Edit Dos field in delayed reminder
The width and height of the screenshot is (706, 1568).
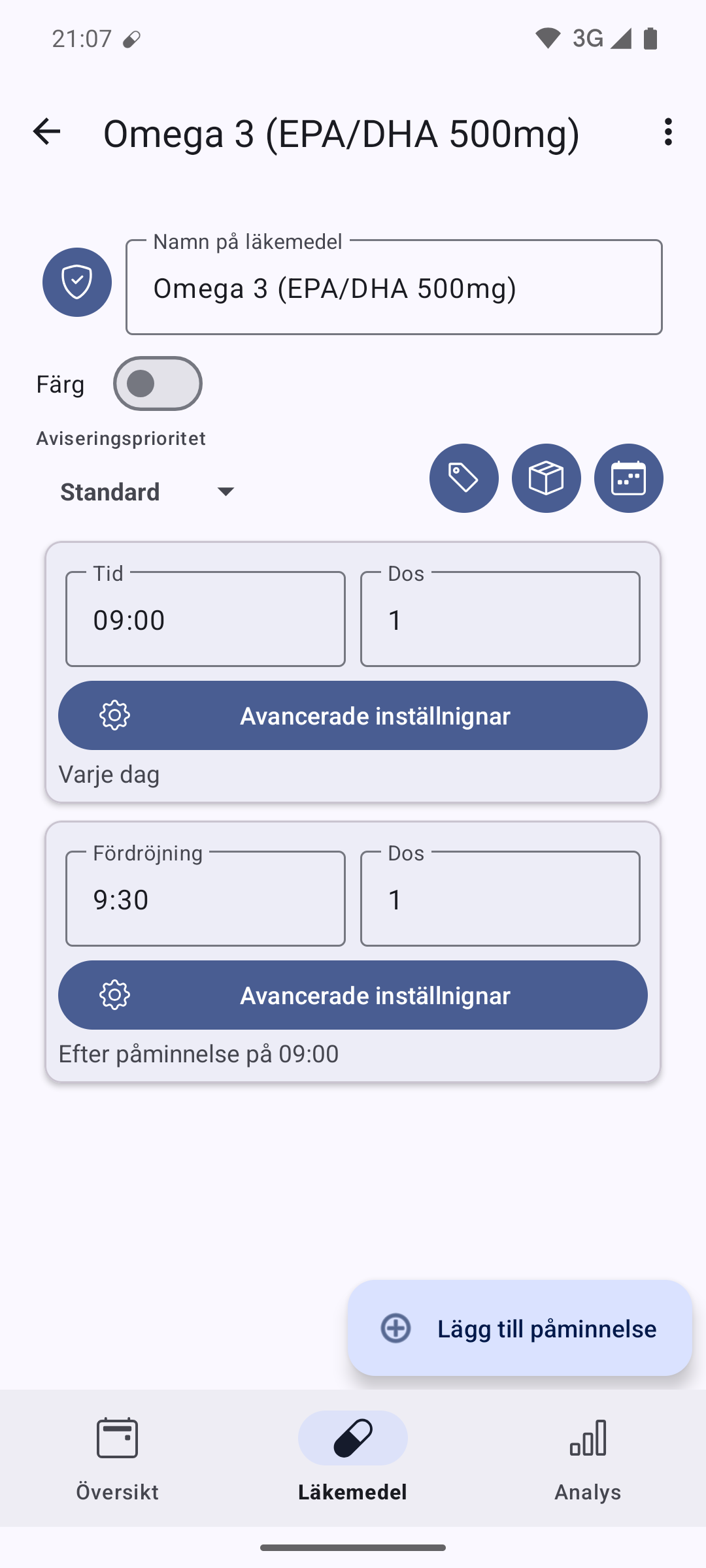[x=500, y=899]
